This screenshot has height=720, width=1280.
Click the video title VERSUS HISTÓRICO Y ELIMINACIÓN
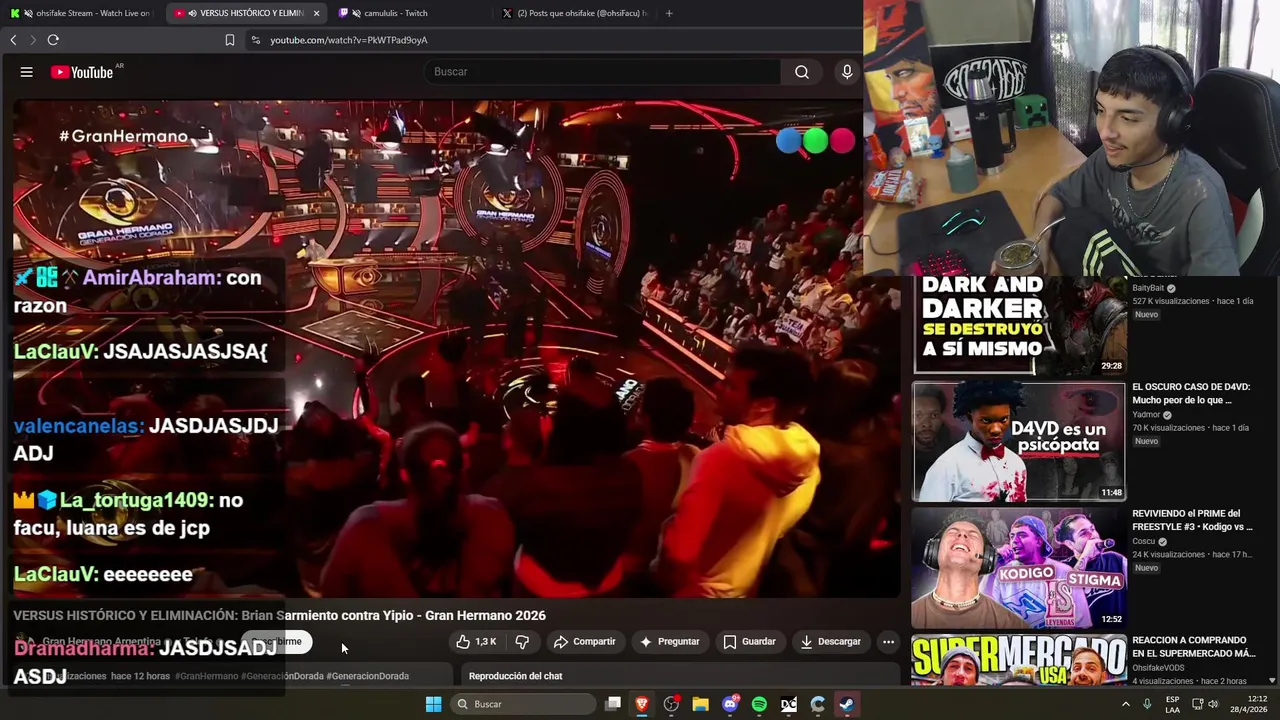[x=279, y=615]
